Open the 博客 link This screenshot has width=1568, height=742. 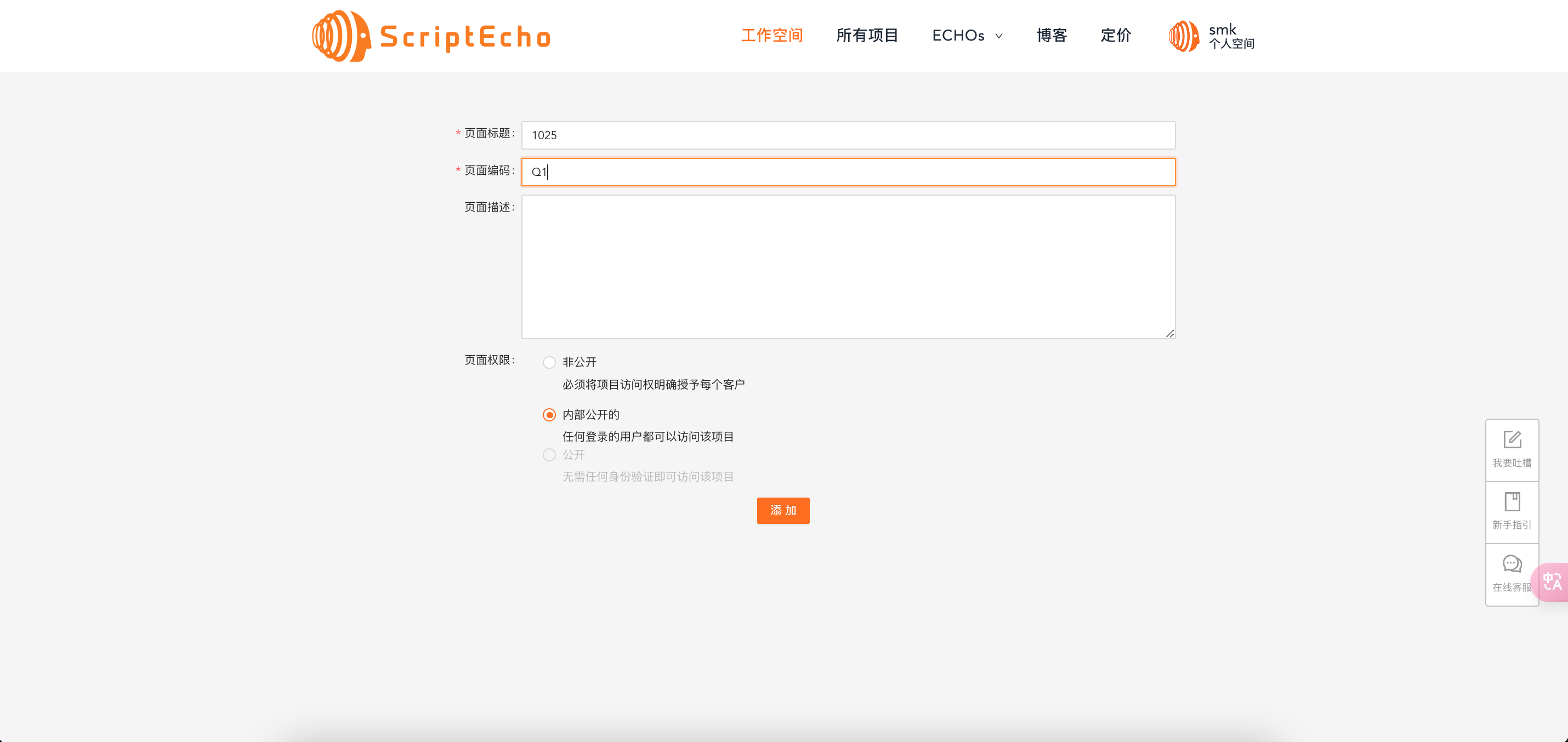coord(1052,36)
